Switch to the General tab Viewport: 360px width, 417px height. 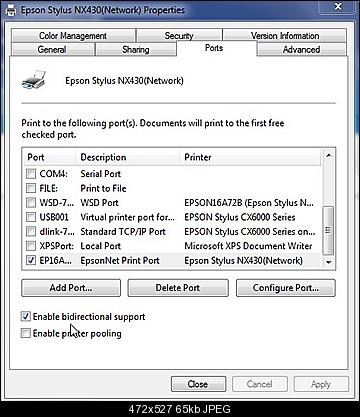coord(52,50)
